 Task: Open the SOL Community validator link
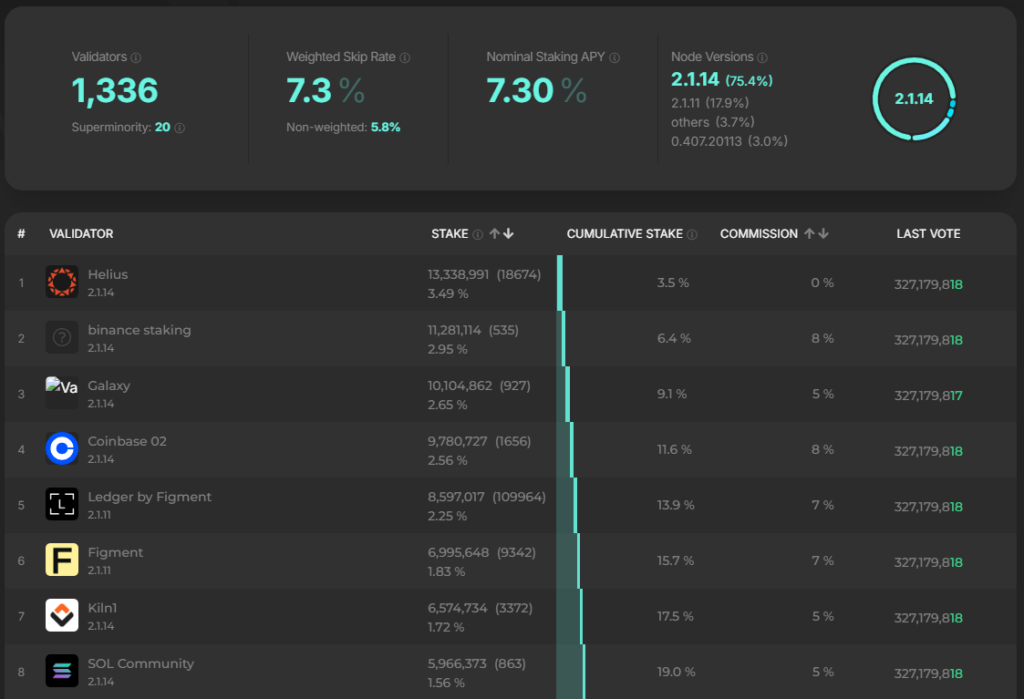[140, 663]
